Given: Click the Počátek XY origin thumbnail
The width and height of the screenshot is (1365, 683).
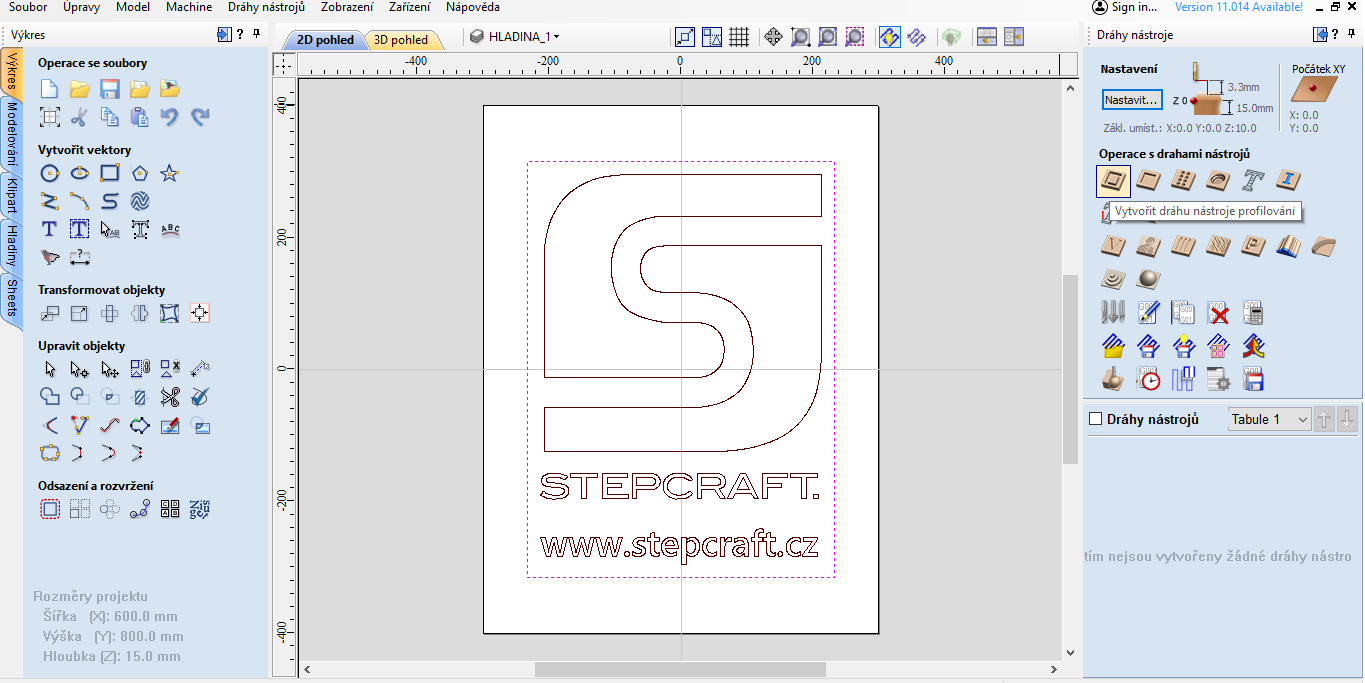Looking at the screenshot, I should pos(1312,89).
